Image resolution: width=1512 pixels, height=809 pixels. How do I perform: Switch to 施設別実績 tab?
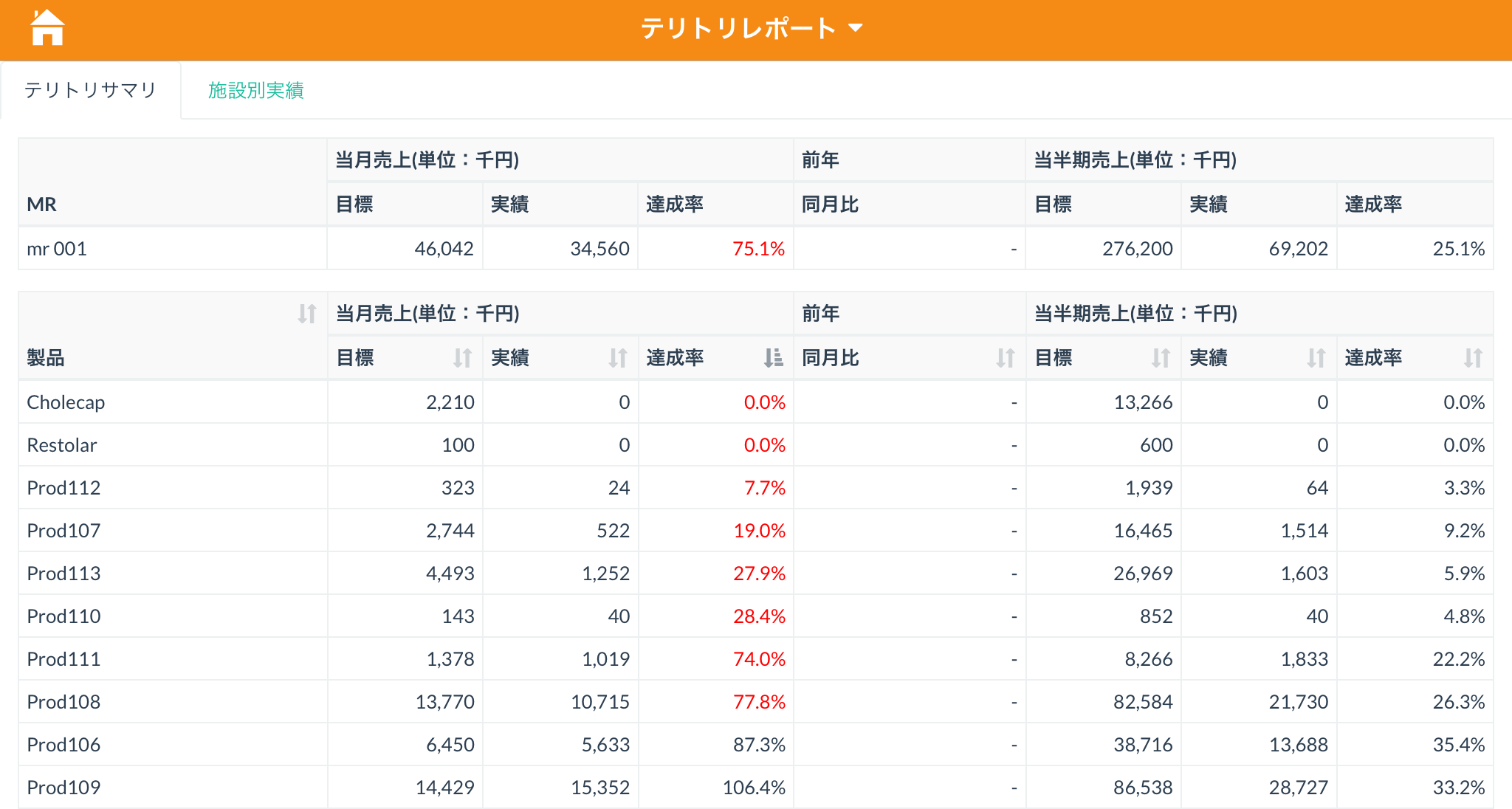point(255,90)
